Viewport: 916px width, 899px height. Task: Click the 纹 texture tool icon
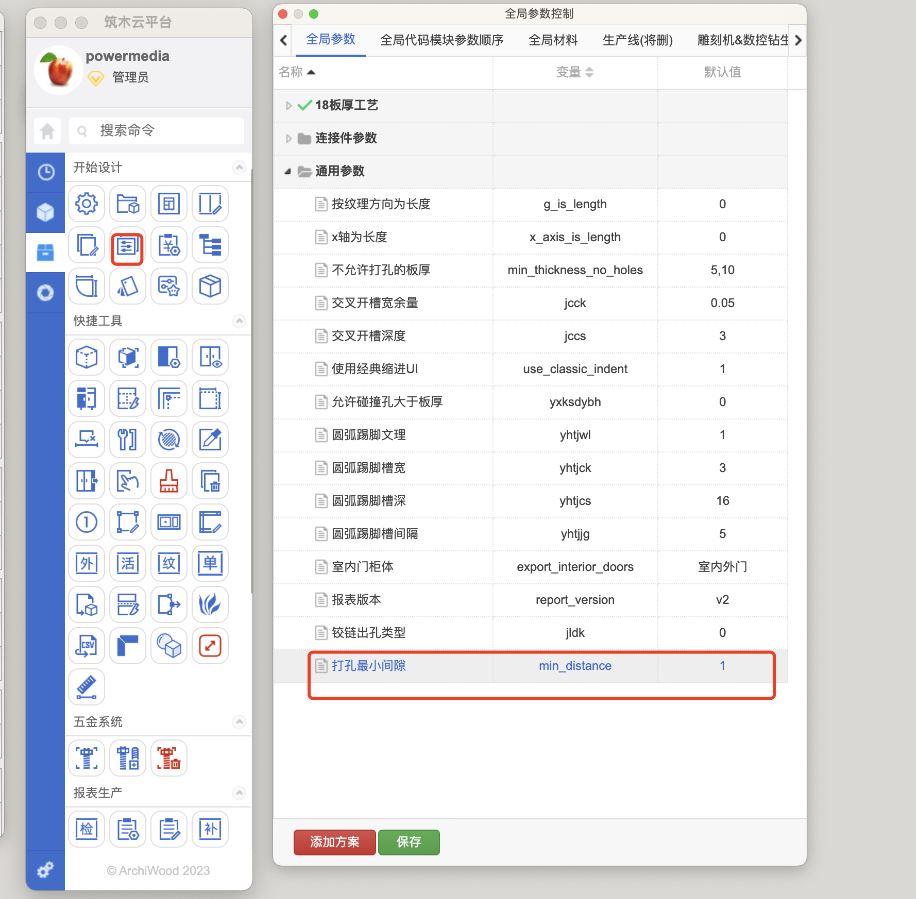coord(168,563)
